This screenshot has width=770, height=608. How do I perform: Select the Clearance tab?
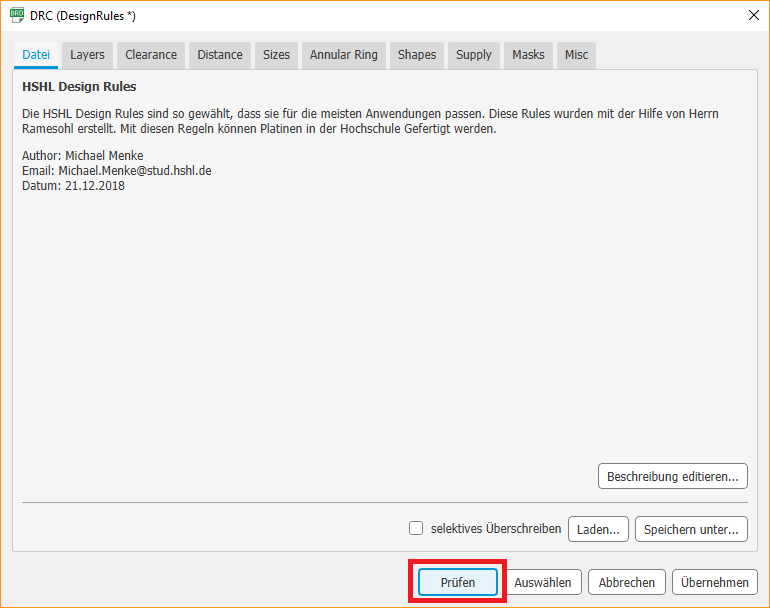(x=151, y=55)
